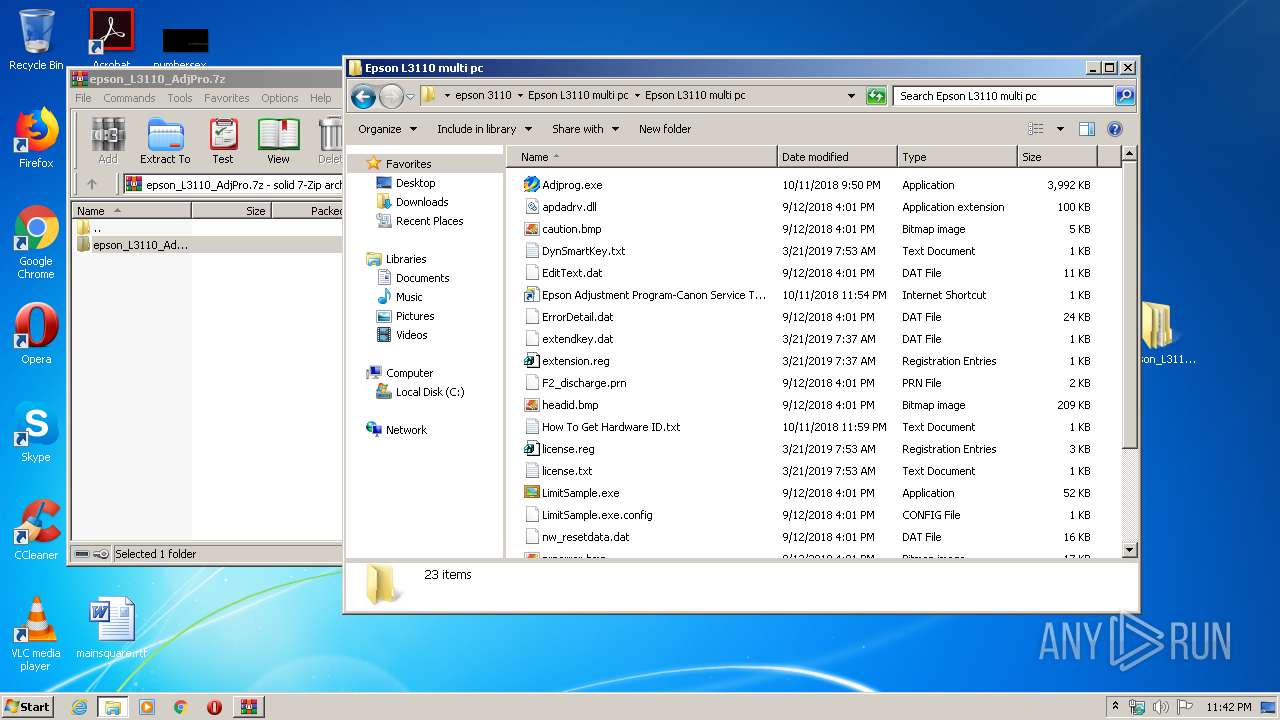Click the New folder button
Screen dimensions: 1280x720
(665, 129)
